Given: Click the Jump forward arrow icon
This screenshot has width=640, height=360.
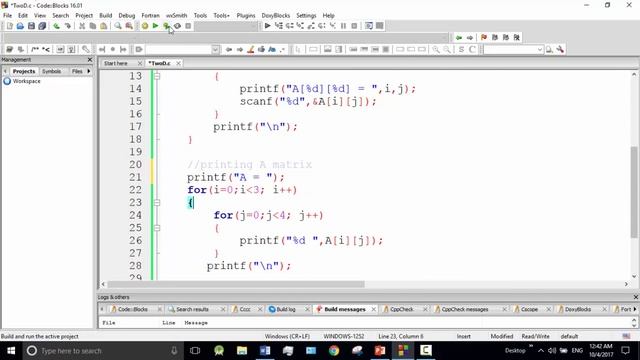Looking at the screenshot, I should [470, 38].
